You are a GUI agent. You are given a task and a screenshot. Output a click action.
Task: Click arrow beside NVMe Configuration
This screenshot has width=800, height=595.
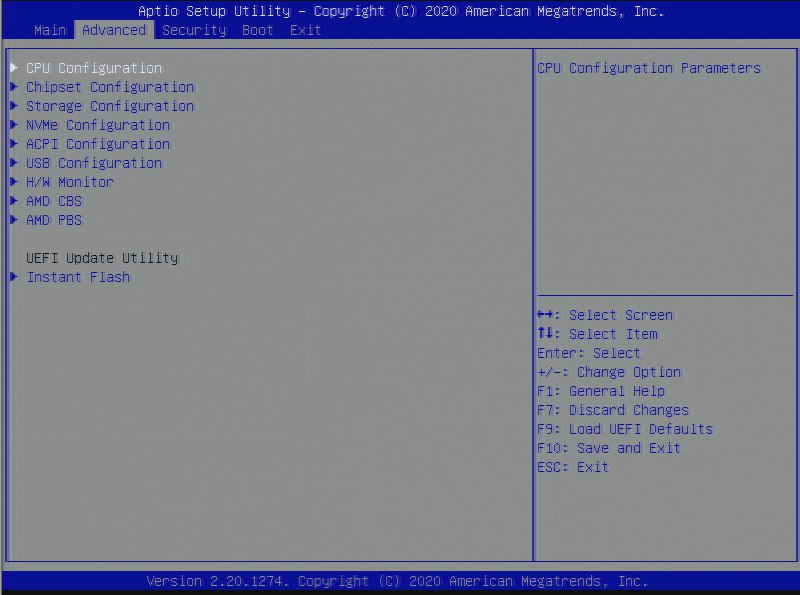(x=14, y=125)
